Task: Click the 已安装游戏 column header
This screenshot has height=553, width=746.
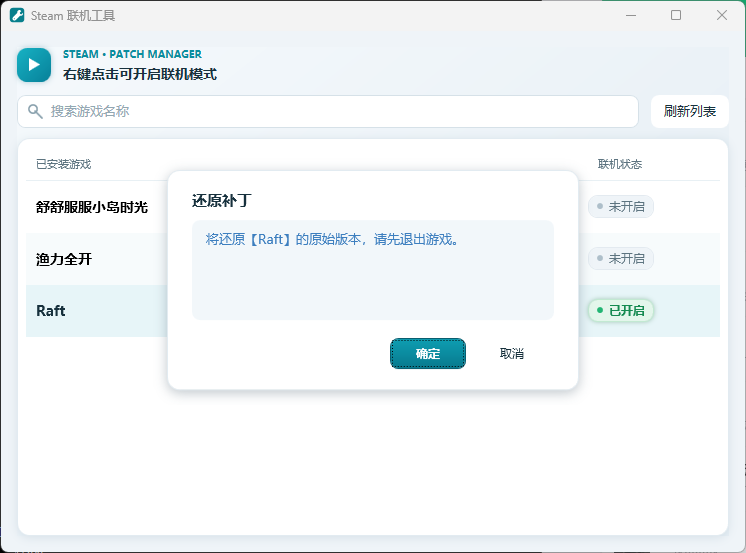Action: click(x=63, y=164)
